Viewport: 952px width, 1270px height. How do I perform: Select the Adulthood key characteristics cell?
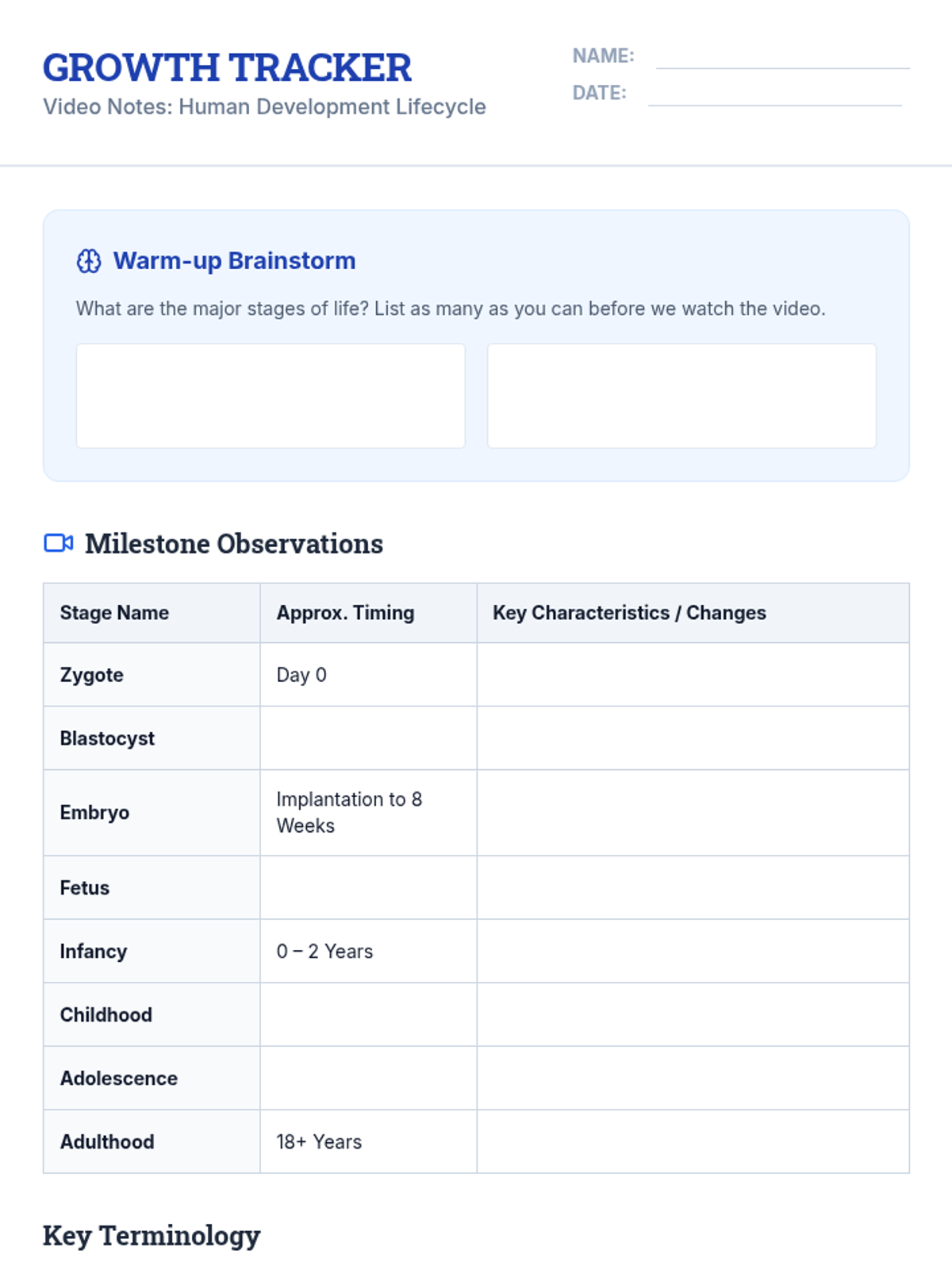tap(693, 1141)
